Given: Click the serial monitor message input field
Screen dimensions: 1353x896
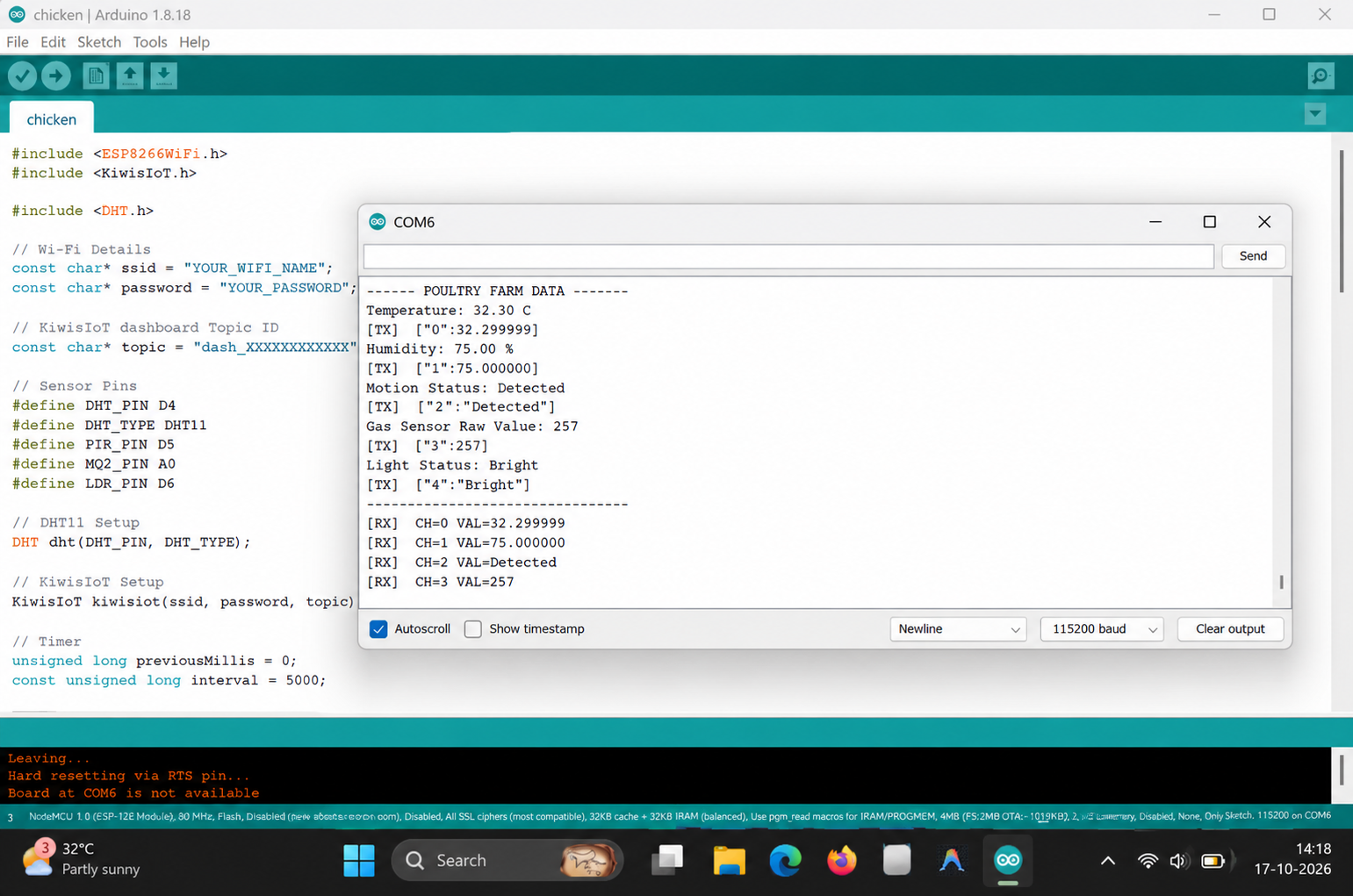Looking at the screenshot, I should click(788, 256).
